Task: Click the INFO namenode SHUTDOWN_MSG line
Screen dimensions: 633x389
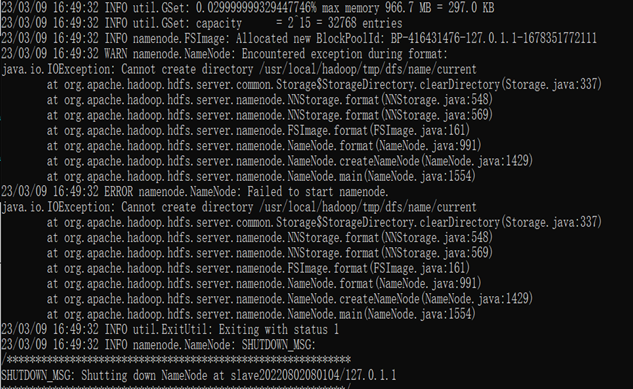Action: (x=158, y=345)
